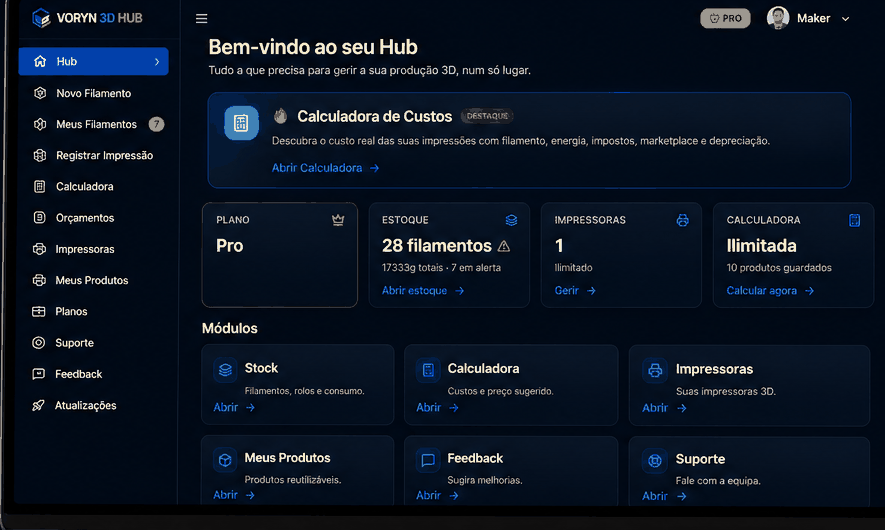Open the Calculadora module via Abrir
Image resolution: width=885 pixels, height=530 pixels.
pyautogui.click(x=437, y=407)
